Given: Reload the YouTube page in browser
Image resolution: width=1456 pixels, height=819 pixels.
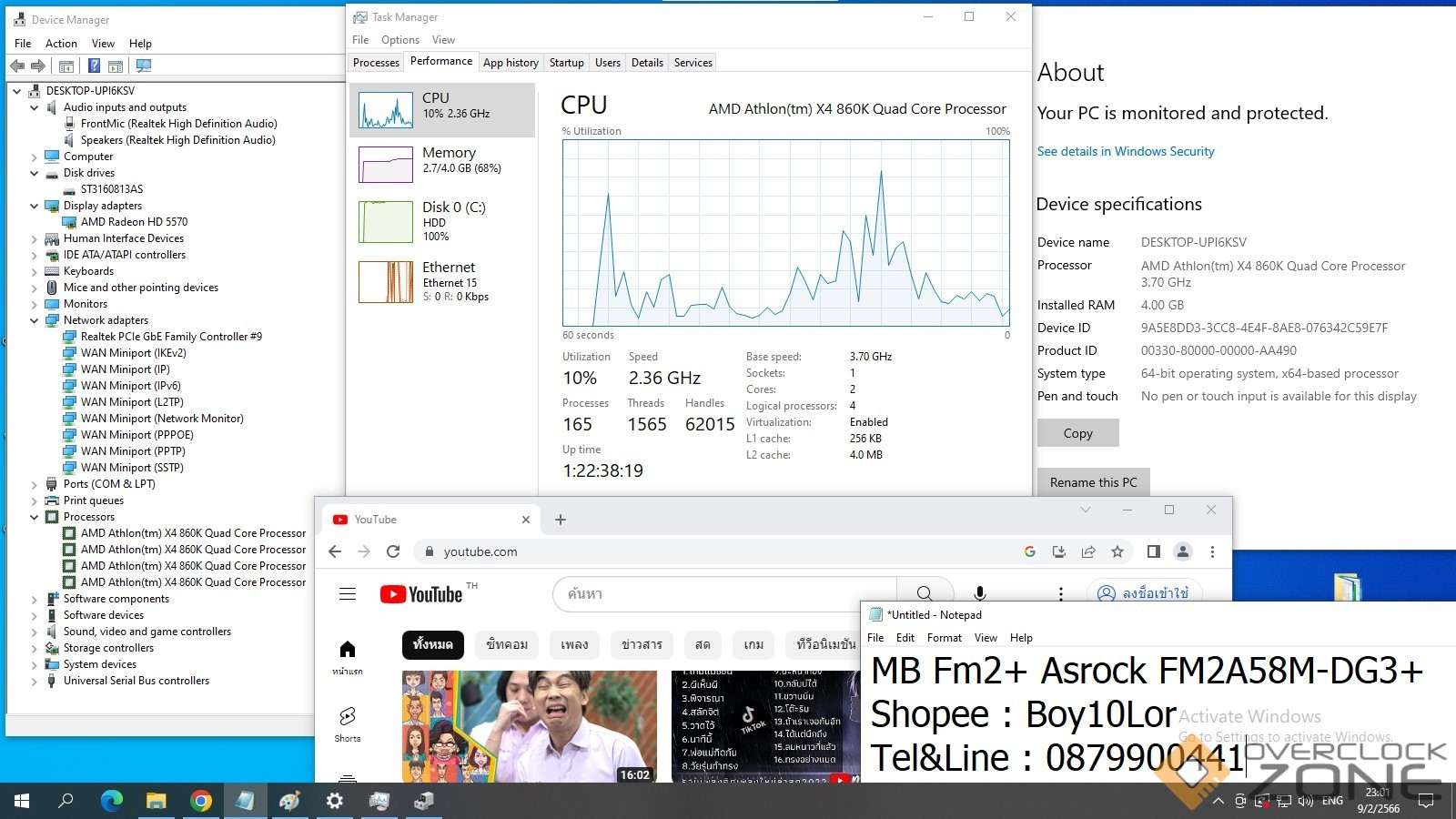Looking at the screenshot, I should (x=393, y=551).
